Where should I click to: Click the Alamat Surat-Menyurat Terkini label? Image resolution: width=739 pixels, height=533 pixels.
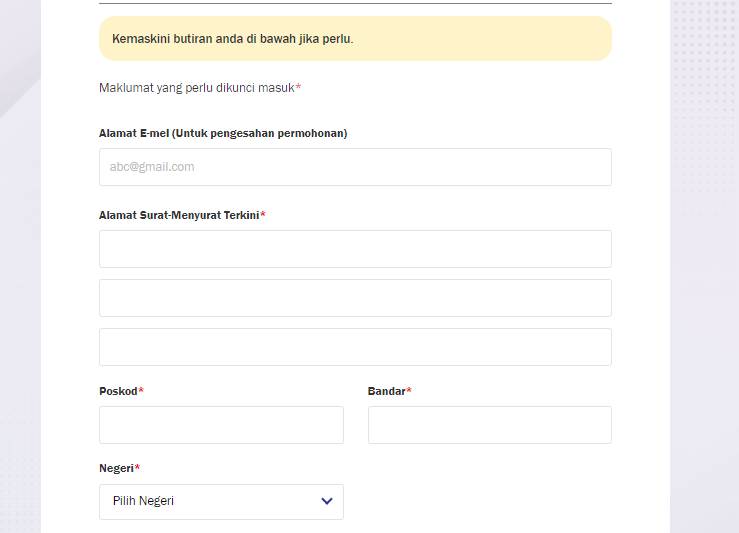click(179, 215)
